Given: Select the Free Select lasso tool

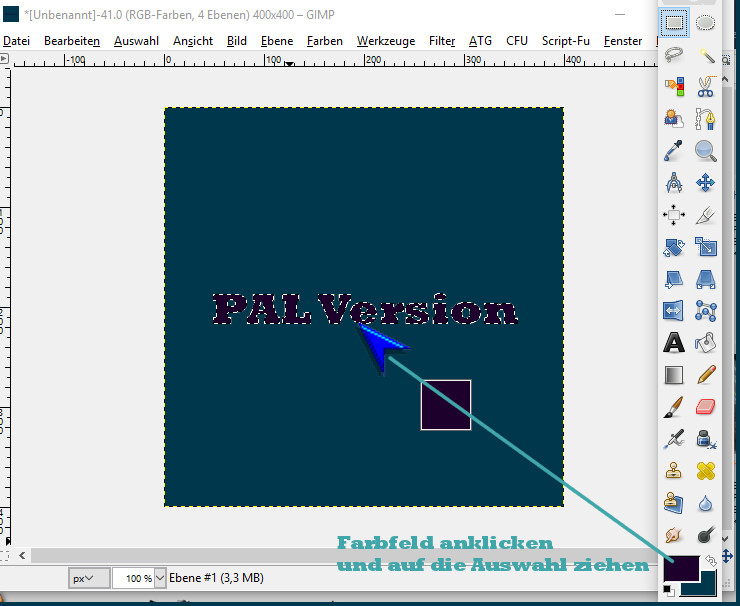Looking at the screenshot, I should (674, 55).
